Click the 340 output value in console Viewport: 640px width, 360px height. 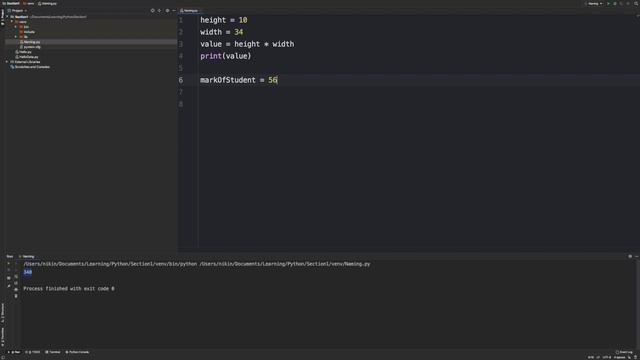tap(27, 272)
